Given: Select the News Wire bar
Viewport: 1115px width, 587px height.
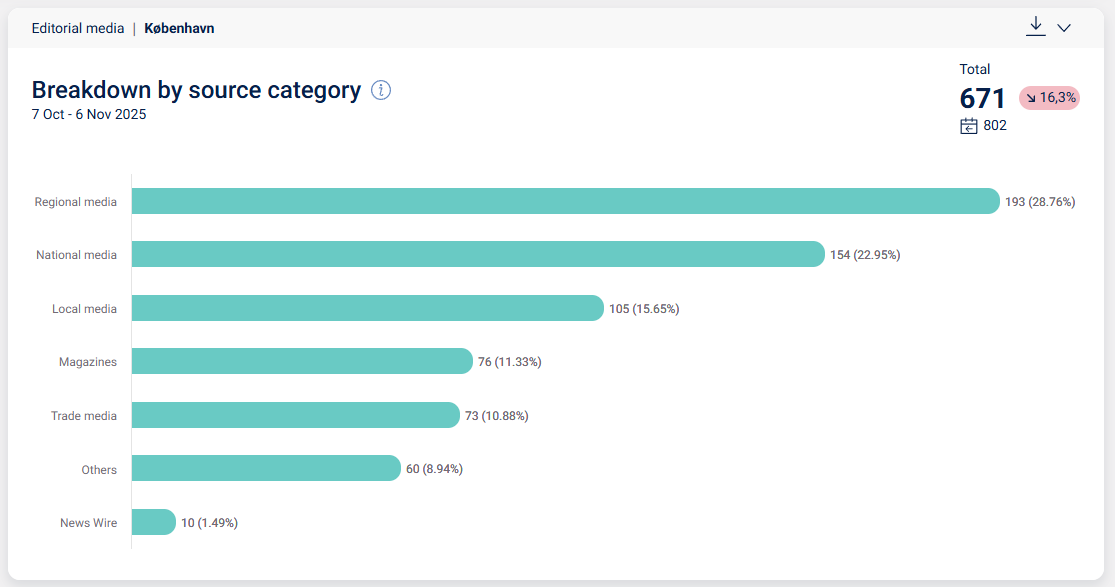Looking at the screenshot, I should 153,522.
